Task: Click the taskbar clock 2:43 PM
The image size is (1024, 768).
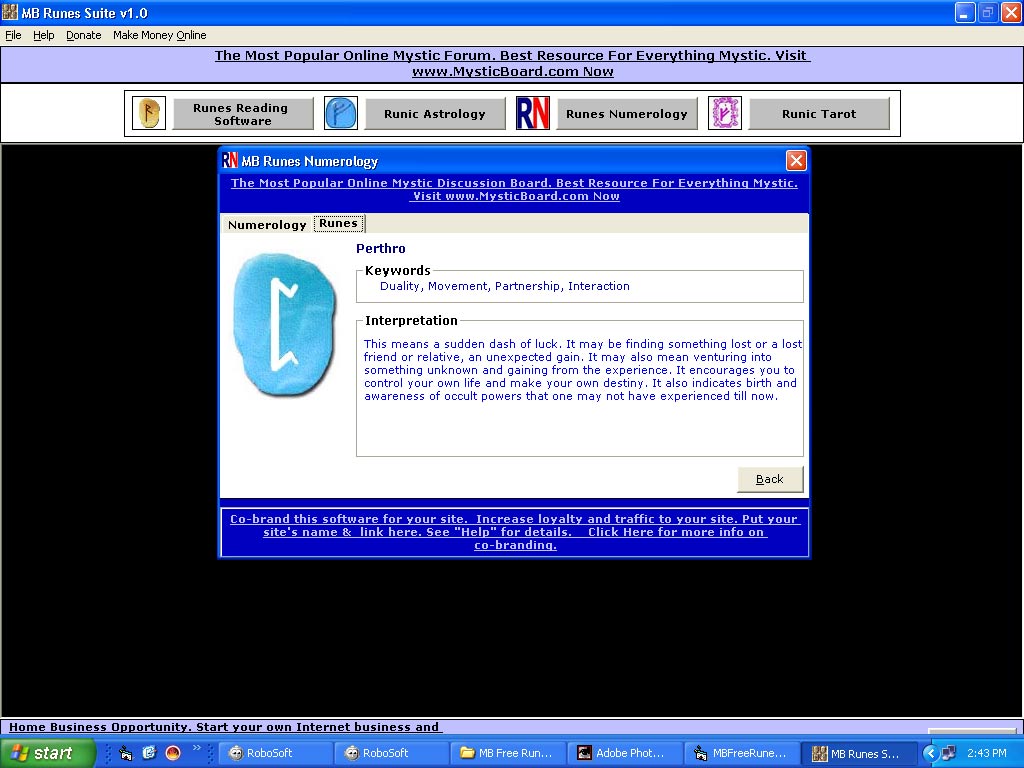Action: coord(987,753)
